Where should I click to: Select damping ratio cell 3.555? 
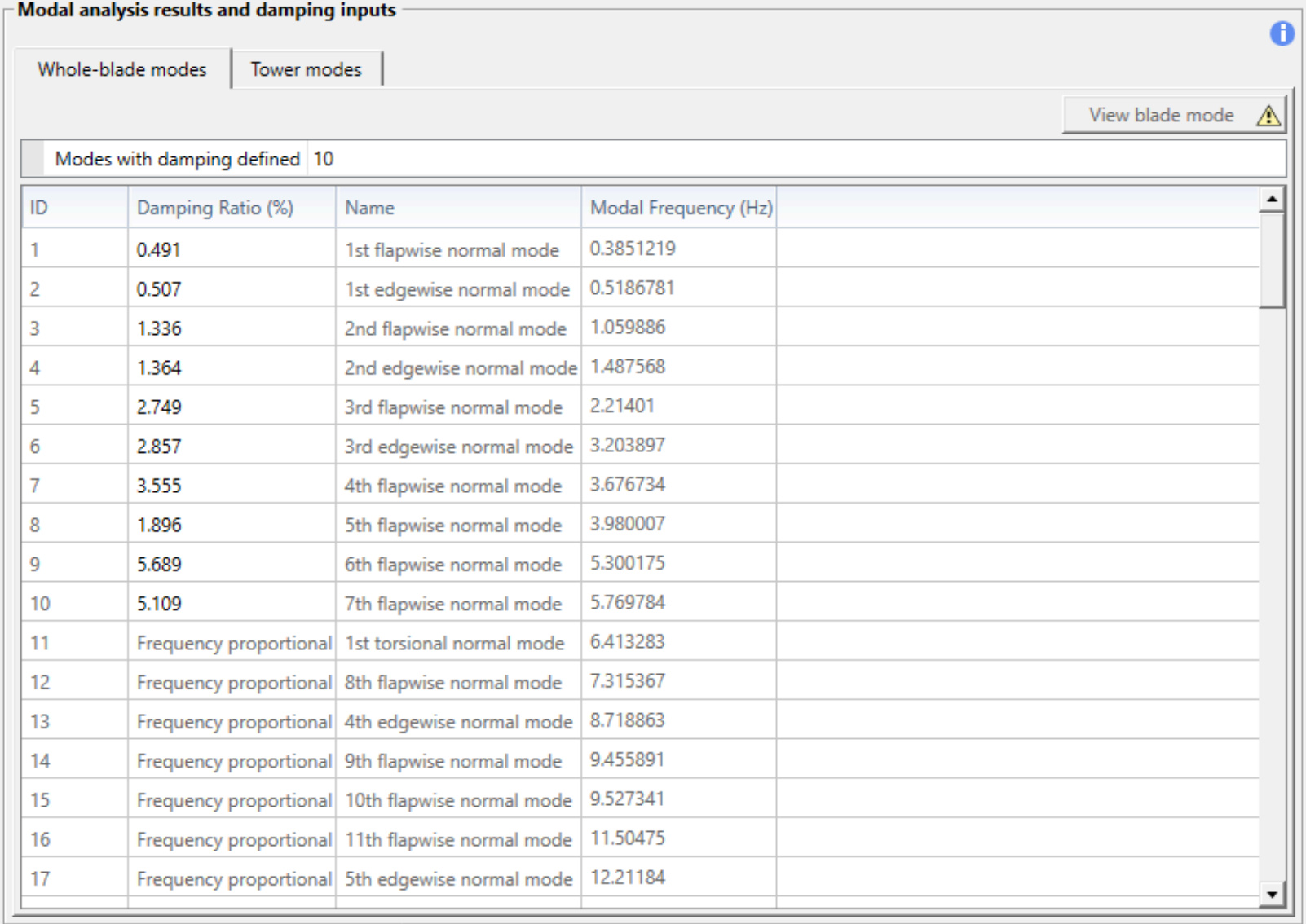[159, 486]
